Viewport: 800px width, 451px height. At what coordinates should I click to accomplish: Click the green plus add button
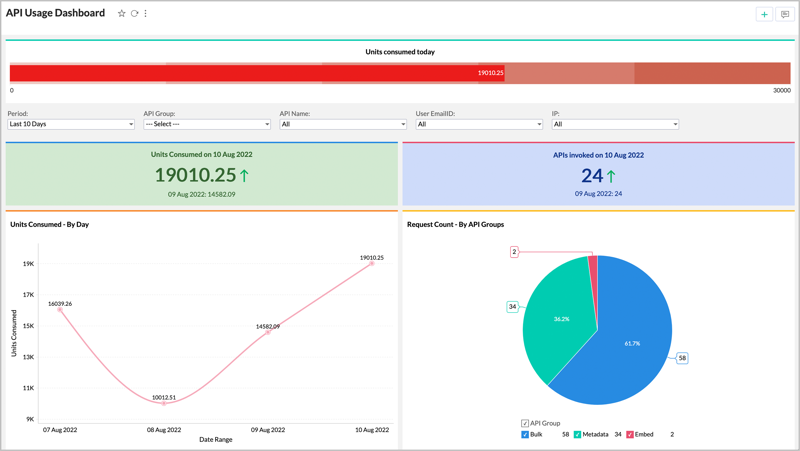coord(764,14)
